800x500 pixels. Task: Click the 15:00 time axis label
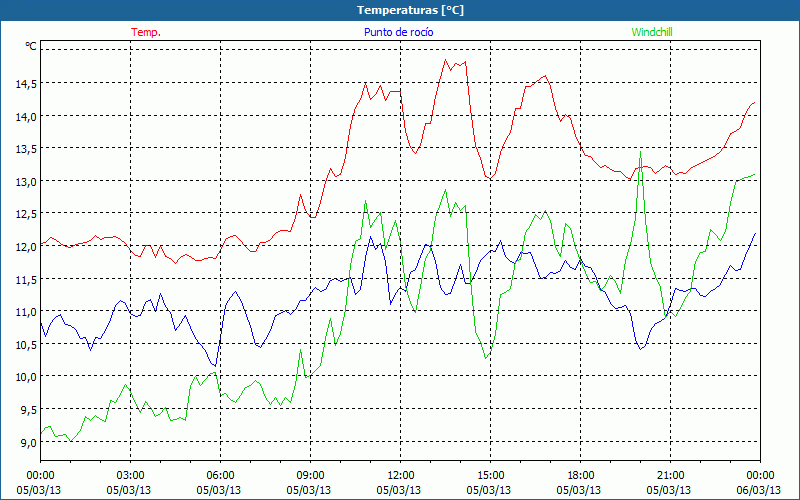click(490, 476)
